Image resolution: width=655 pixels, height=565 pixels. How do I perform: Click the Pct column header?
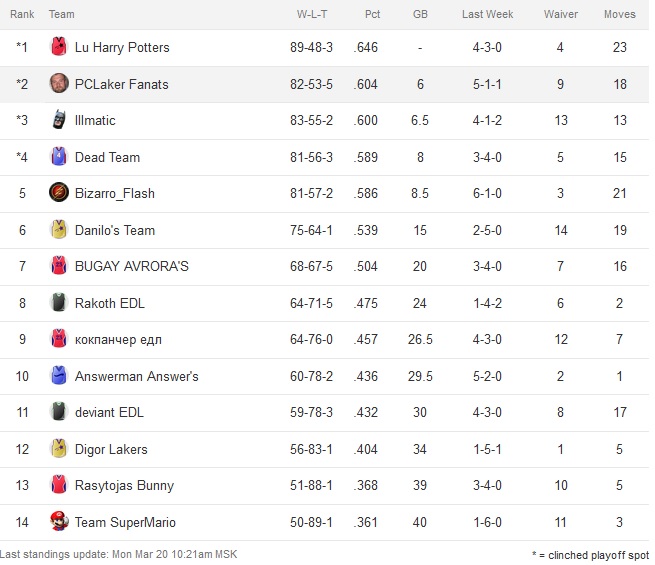pyautogui.click(x=372, y=14)
